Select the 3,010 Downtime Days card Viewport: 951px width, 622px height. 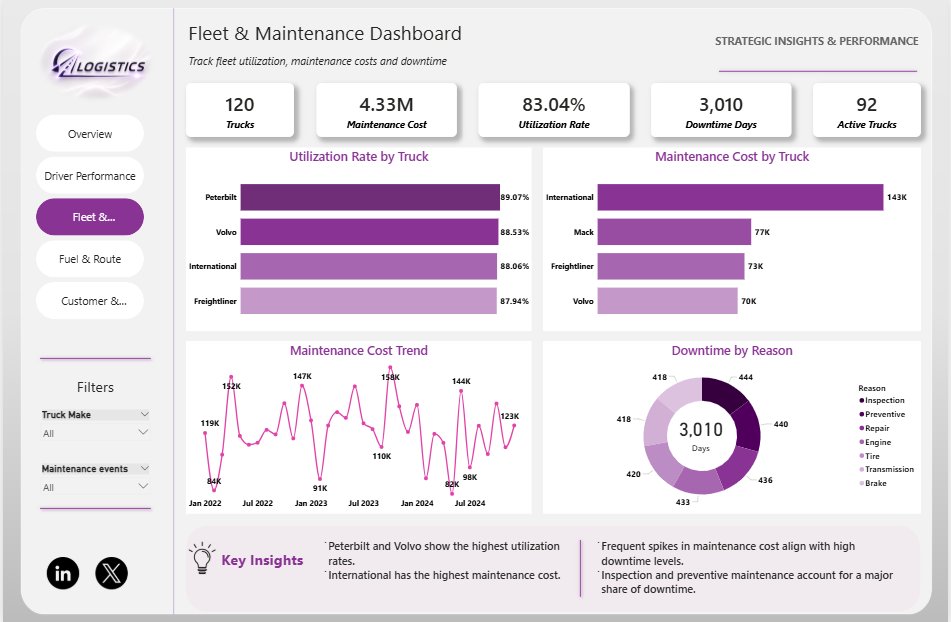point(721,110)
